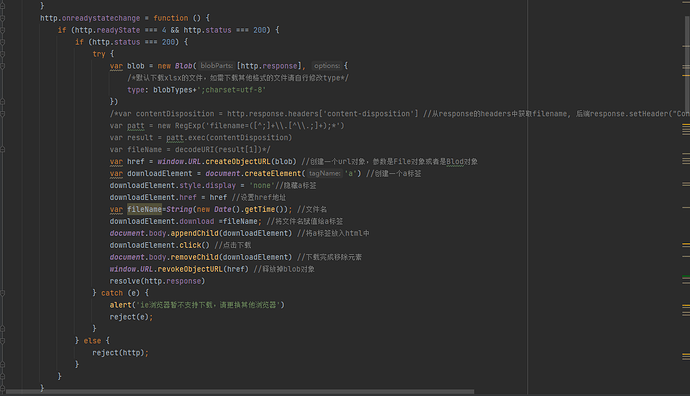The image size is (690, 396).
Task: Click the horizontal scrollbar thumb at the bottom
Action: pyautogui.click(x=240, y=391)
